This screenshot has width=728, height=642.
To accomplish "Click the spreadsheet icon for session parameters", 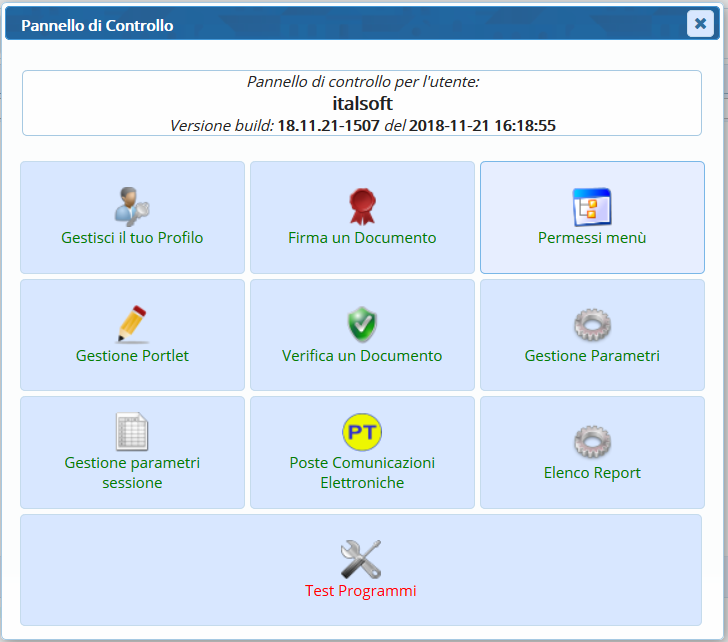I will tap(132, 432).
